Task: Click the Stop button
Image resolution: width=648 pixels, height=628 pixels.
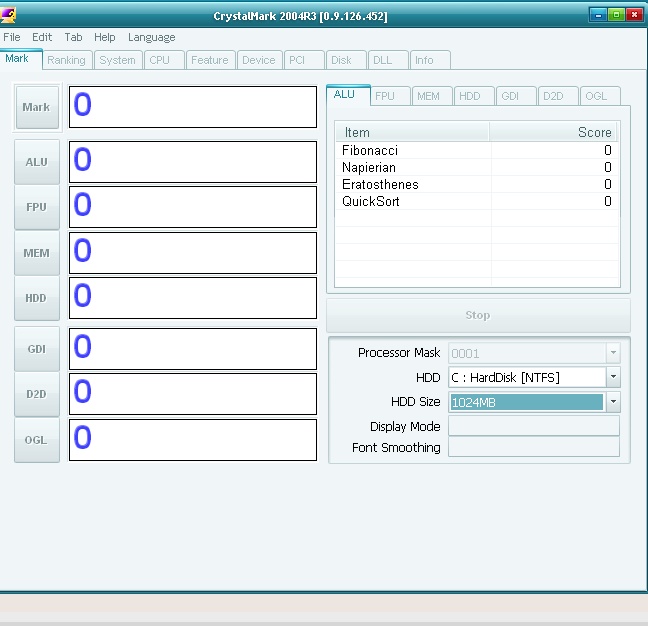Action: tap(478, 315)
